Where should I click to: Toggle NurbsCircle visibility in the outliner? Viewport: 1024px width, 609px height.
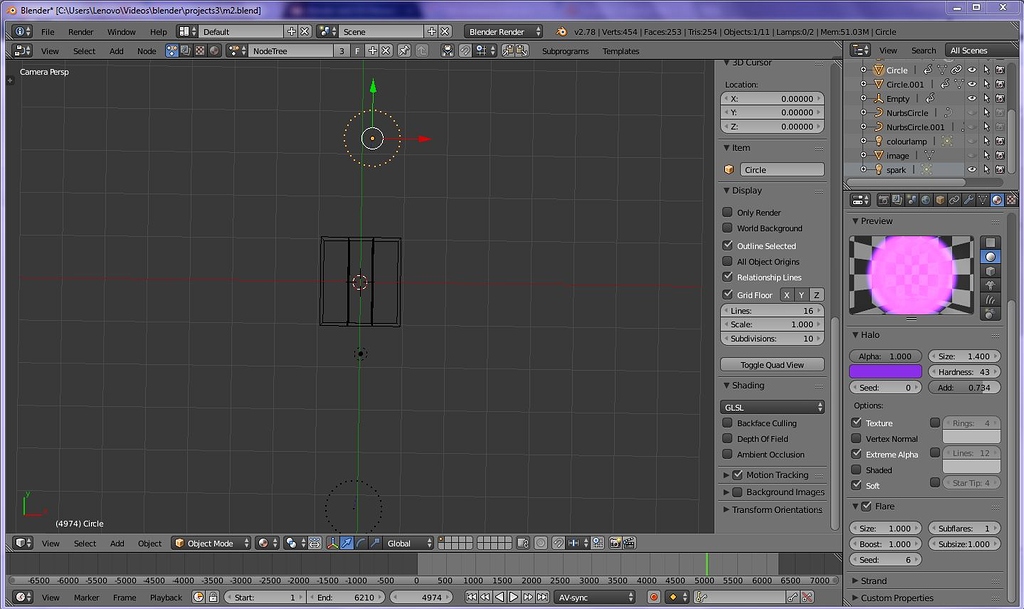pyautogui.click(x=971, y=112)
